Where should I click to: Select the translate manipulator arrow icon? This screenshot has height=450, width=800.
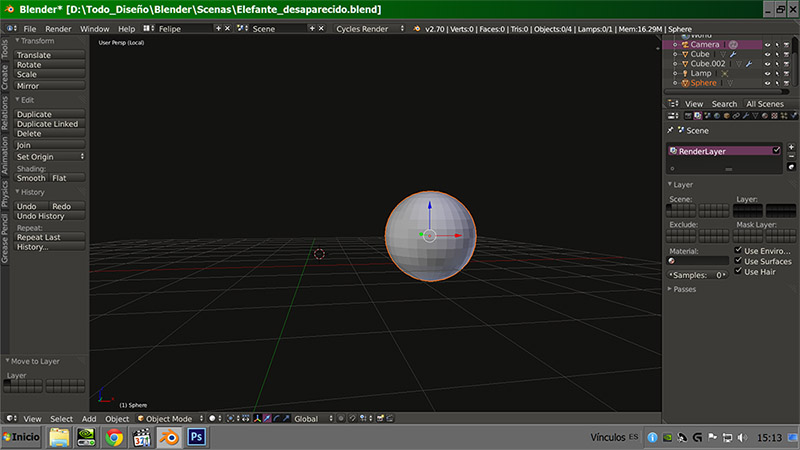[x=267, y=418]
